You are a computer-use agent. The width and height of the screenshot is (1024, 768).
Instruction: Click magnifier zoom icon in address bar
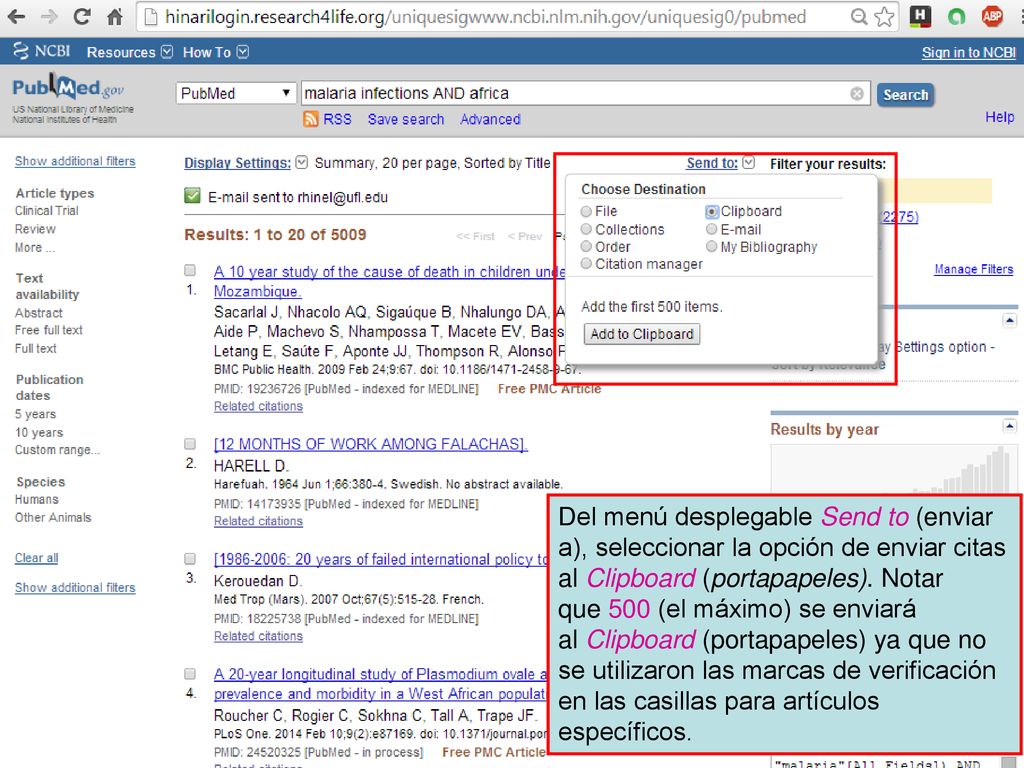(x=859, y=17)
